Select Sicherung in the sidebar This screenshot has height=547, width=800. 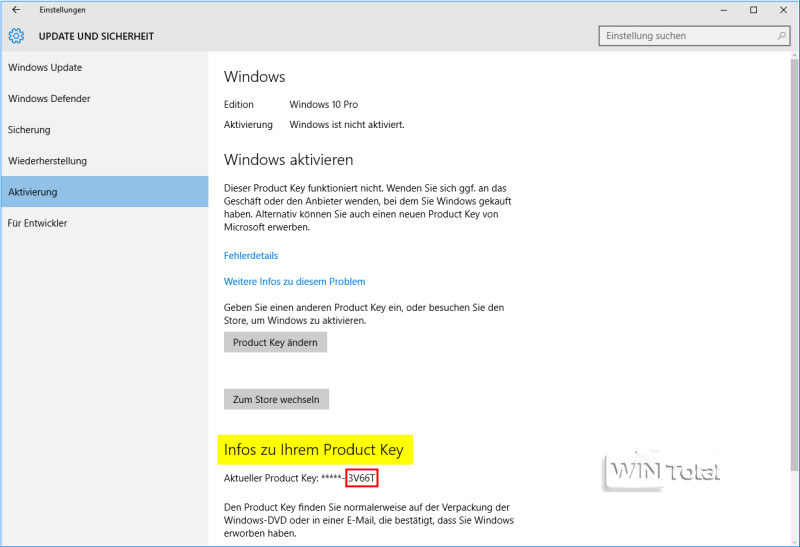pyautogui.click(x=104, y=130)
